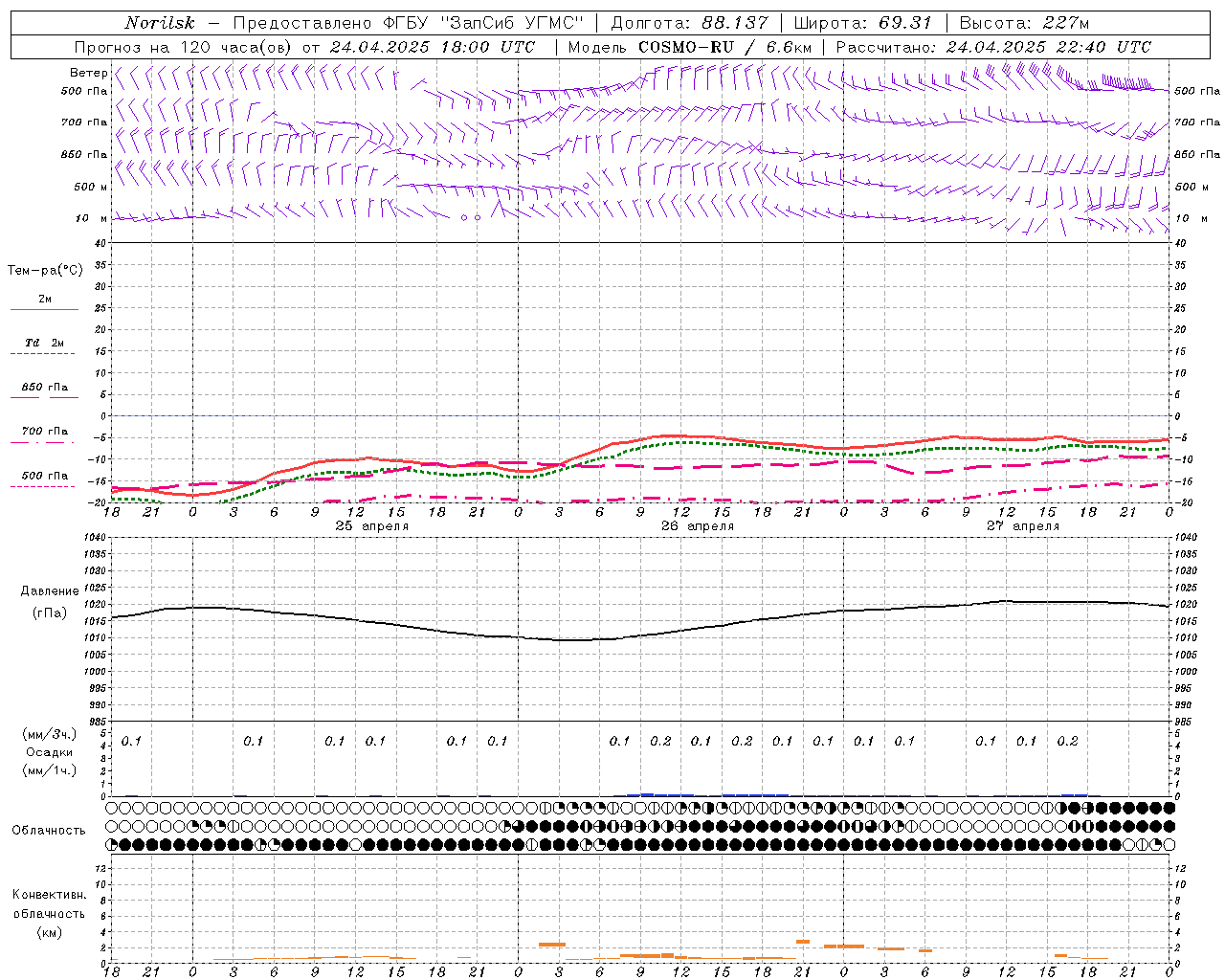Click the 25 апреля date label
The width and height of the screenshot is (1225, 980).
click(x=371, y=526)
